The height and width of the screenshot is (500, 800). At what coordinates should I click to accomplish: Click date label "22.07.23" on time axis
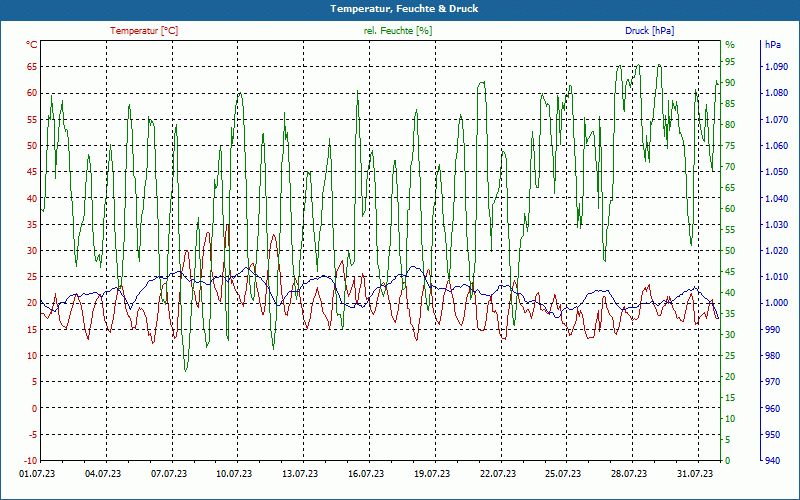[x=498, y=474]
